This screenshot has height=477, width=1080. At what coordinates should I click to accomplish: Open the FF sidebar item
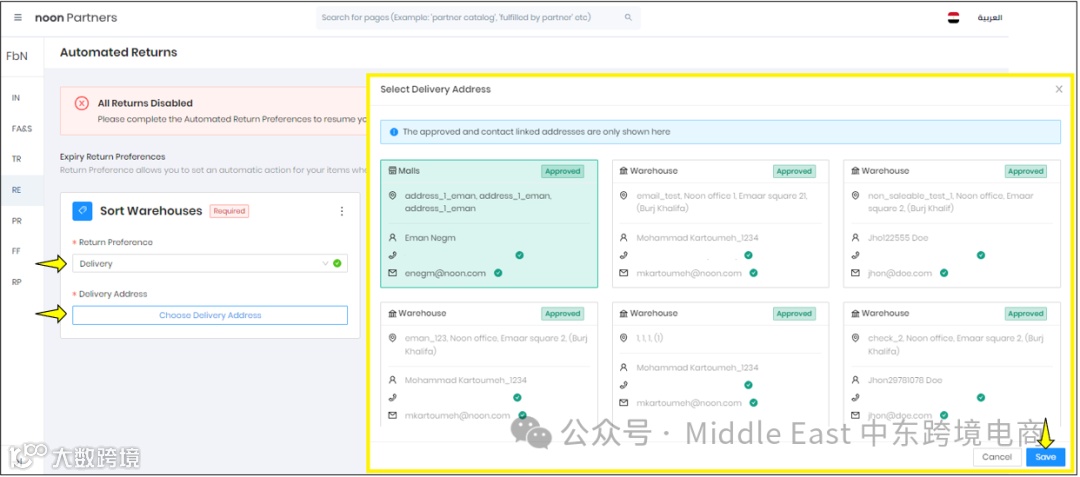tap(17, 251)
